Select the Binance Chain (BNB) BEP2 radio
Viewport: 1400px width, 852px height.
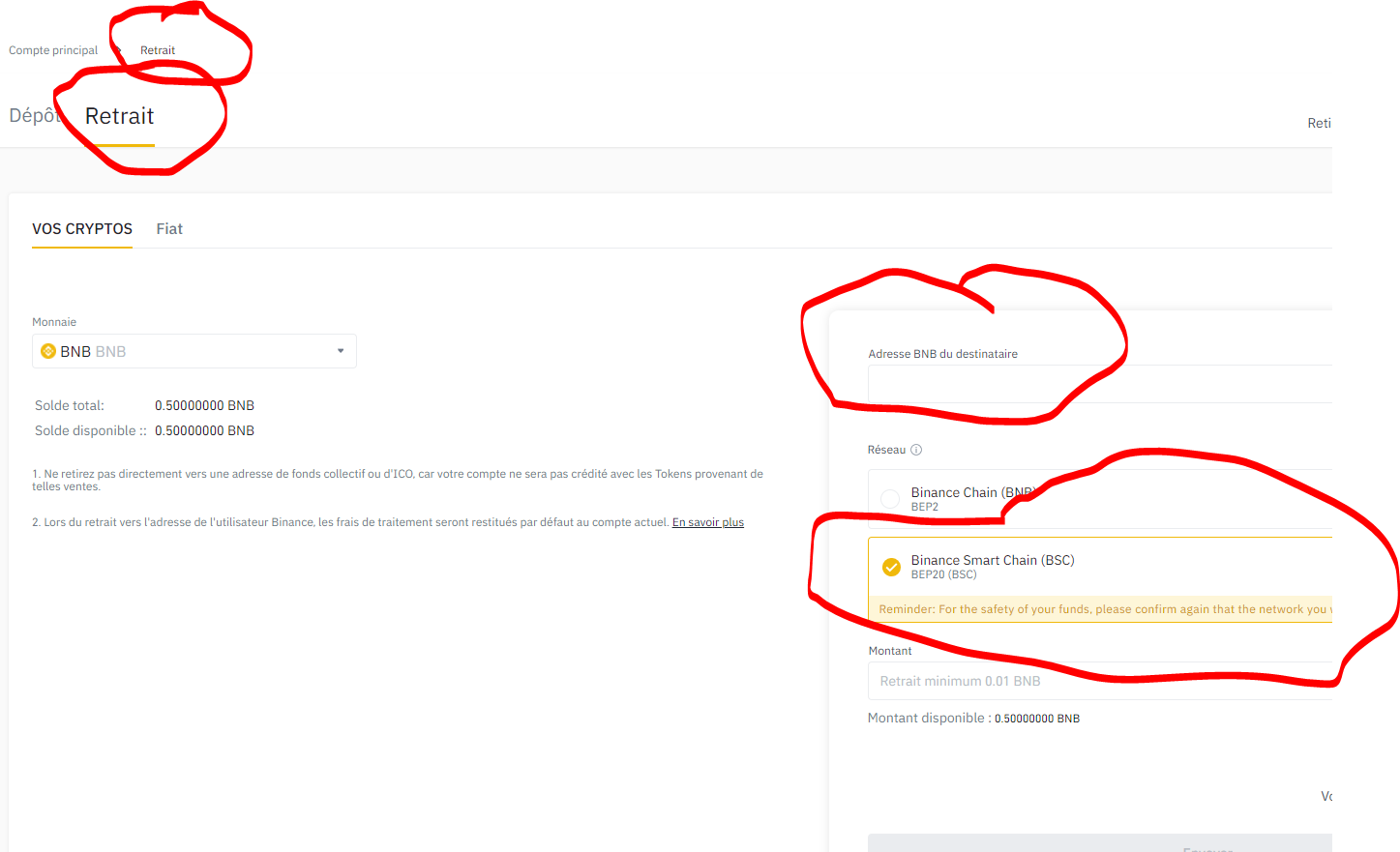[890, 499]
